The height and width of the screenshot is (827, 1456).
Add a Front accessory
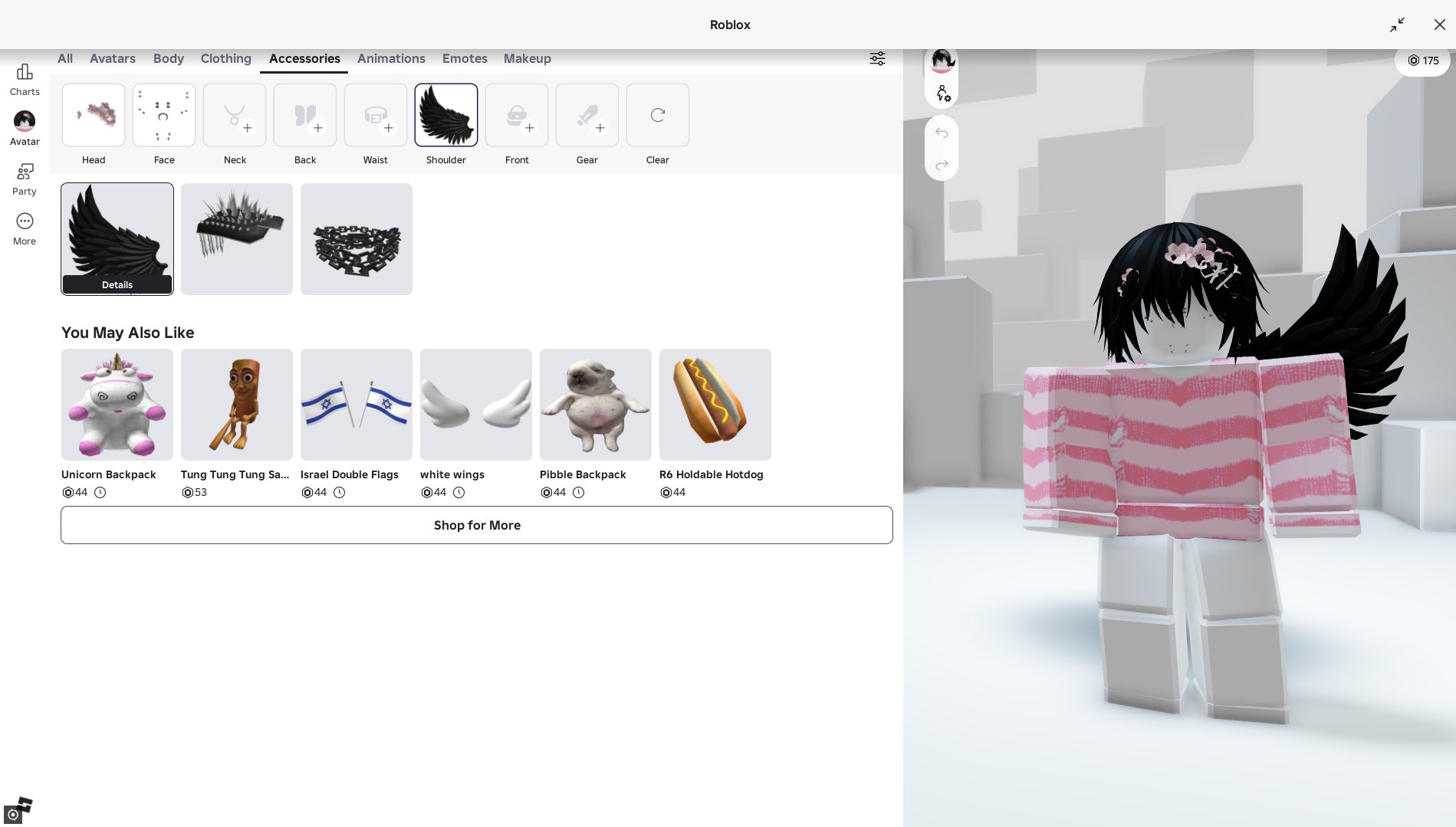(x=517, y=115)
